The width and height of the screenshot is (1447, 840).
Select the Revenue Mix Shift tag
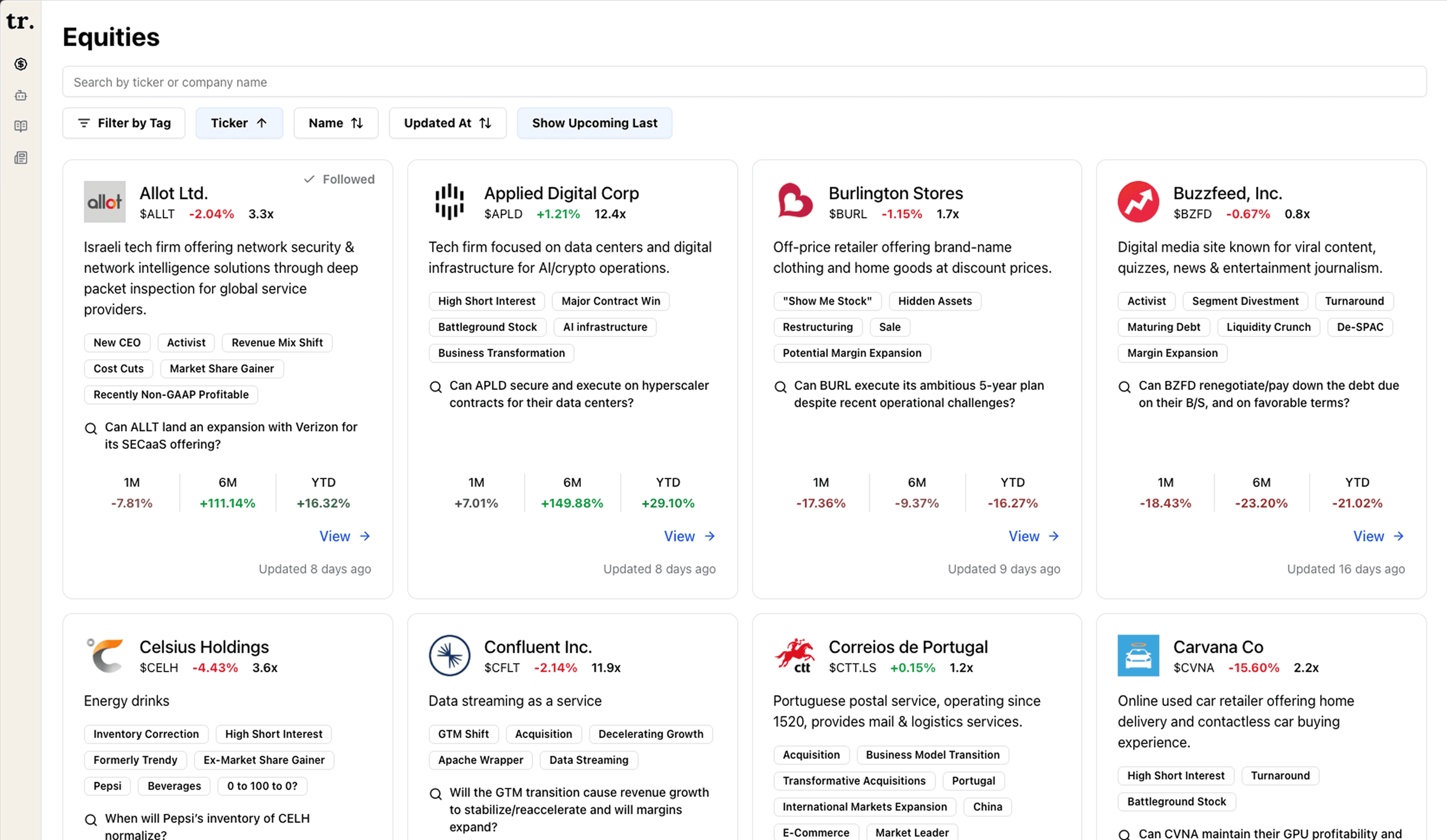[277, 342]
